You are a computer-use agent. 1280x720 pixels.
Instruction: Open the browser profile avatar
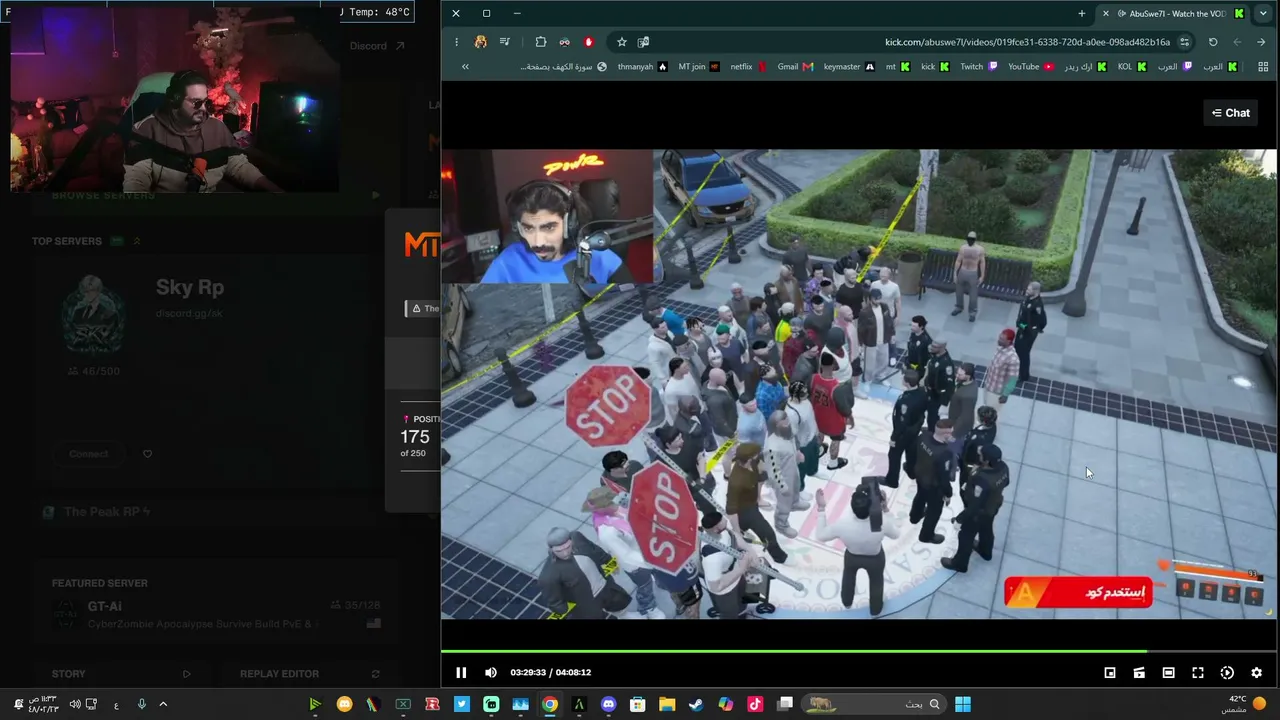point(481,42)
